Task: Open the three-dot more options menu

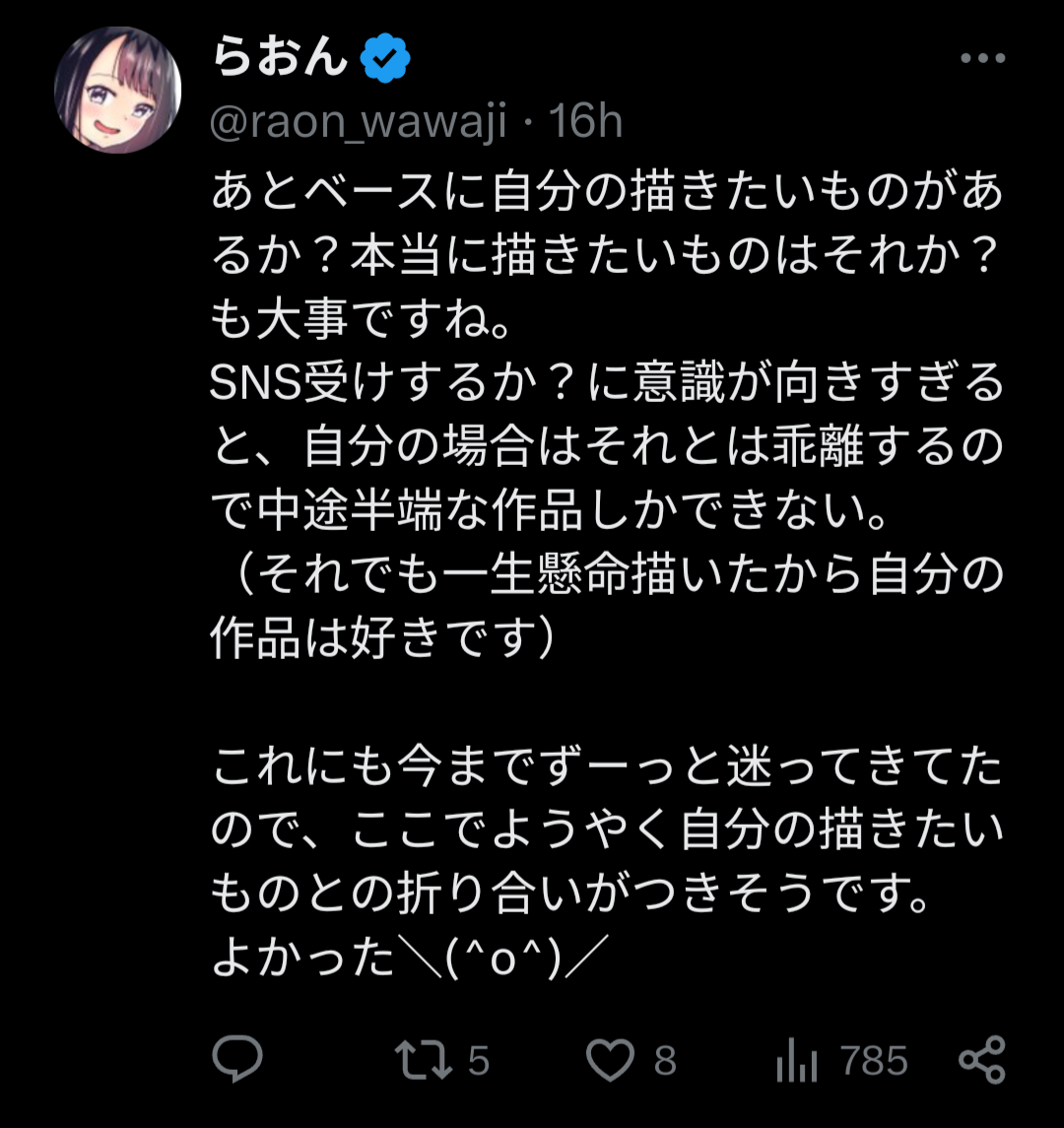Action: coord(981,59)
